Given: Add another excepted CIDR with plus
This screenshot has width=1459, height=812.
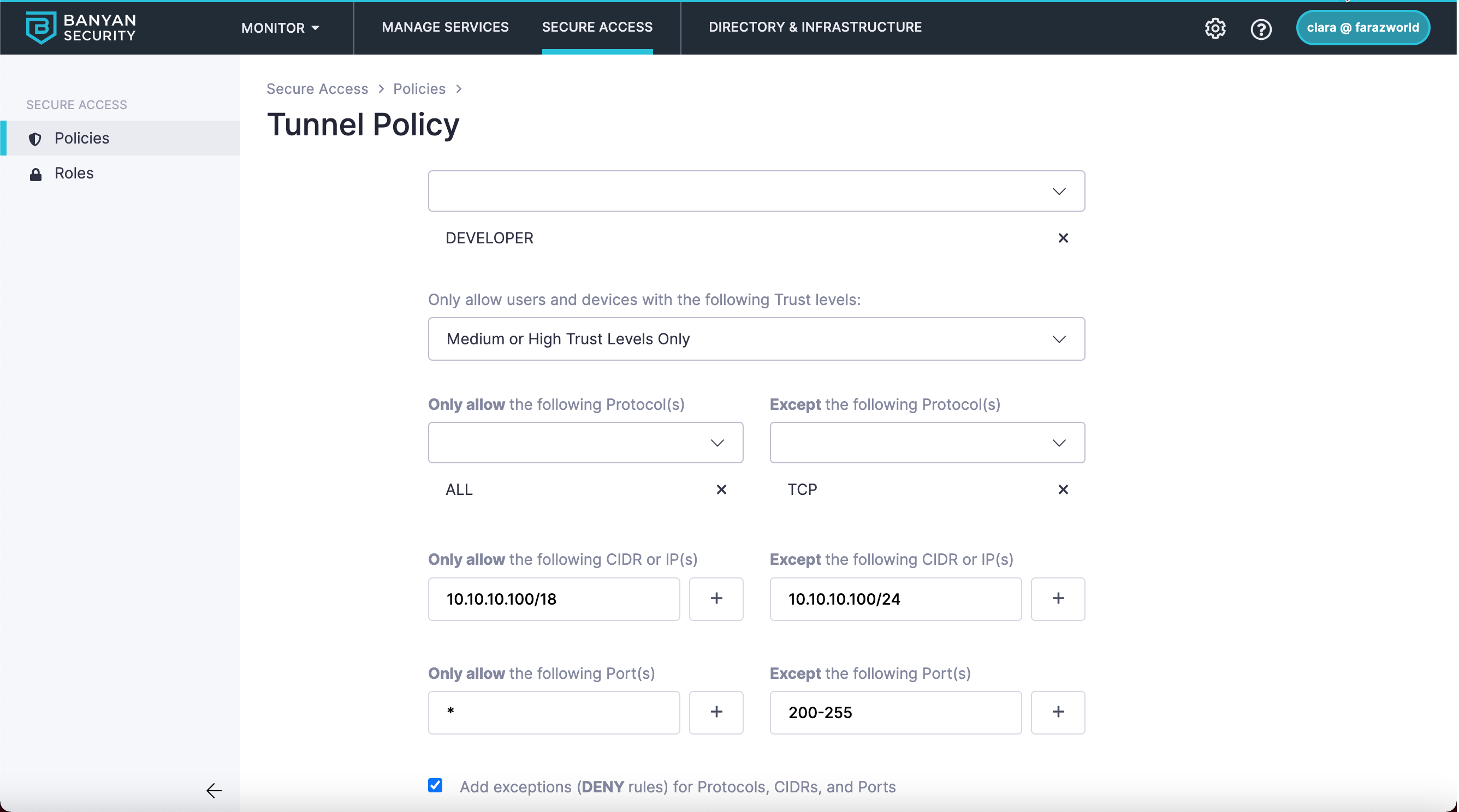Looking at the screenshot, I should pyautogui.click(x=1058, y=599).
